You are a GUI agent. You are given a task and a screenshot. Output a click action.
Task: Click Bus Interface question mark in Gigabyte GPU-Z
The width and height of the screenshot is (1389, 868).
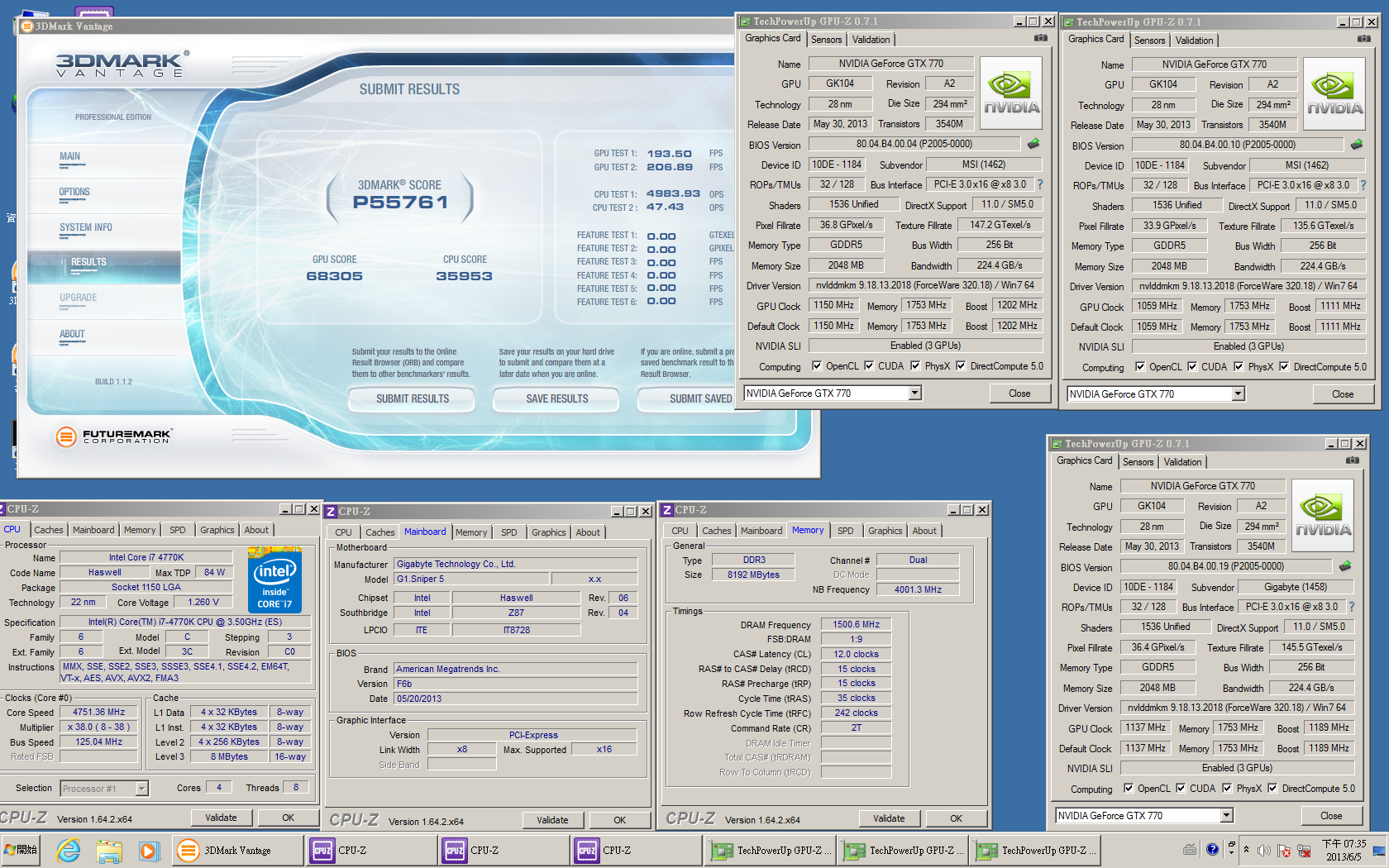pos(1352,607)
